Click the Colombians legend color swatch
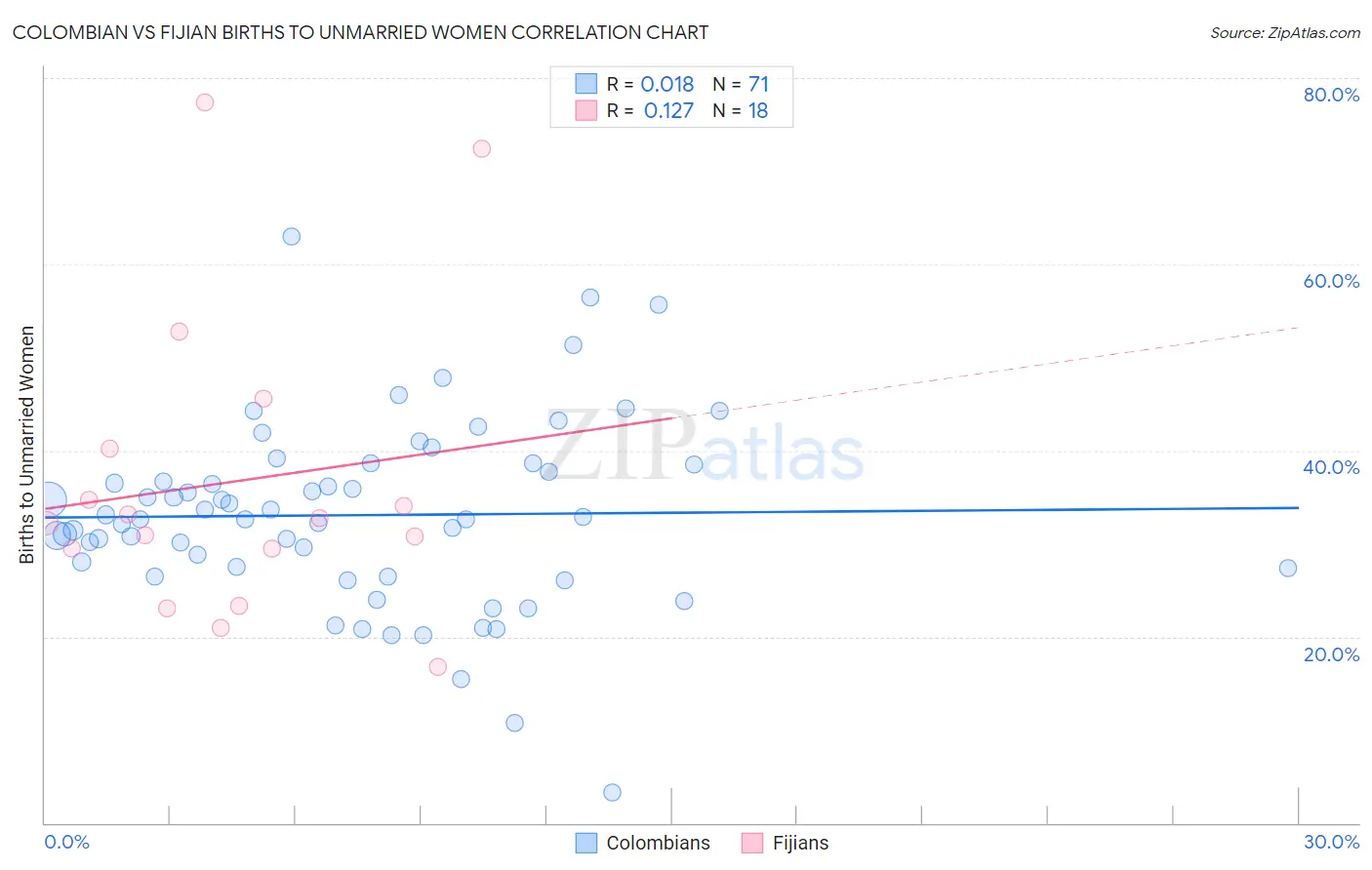 pyautogui.click(x=585, y=843)
